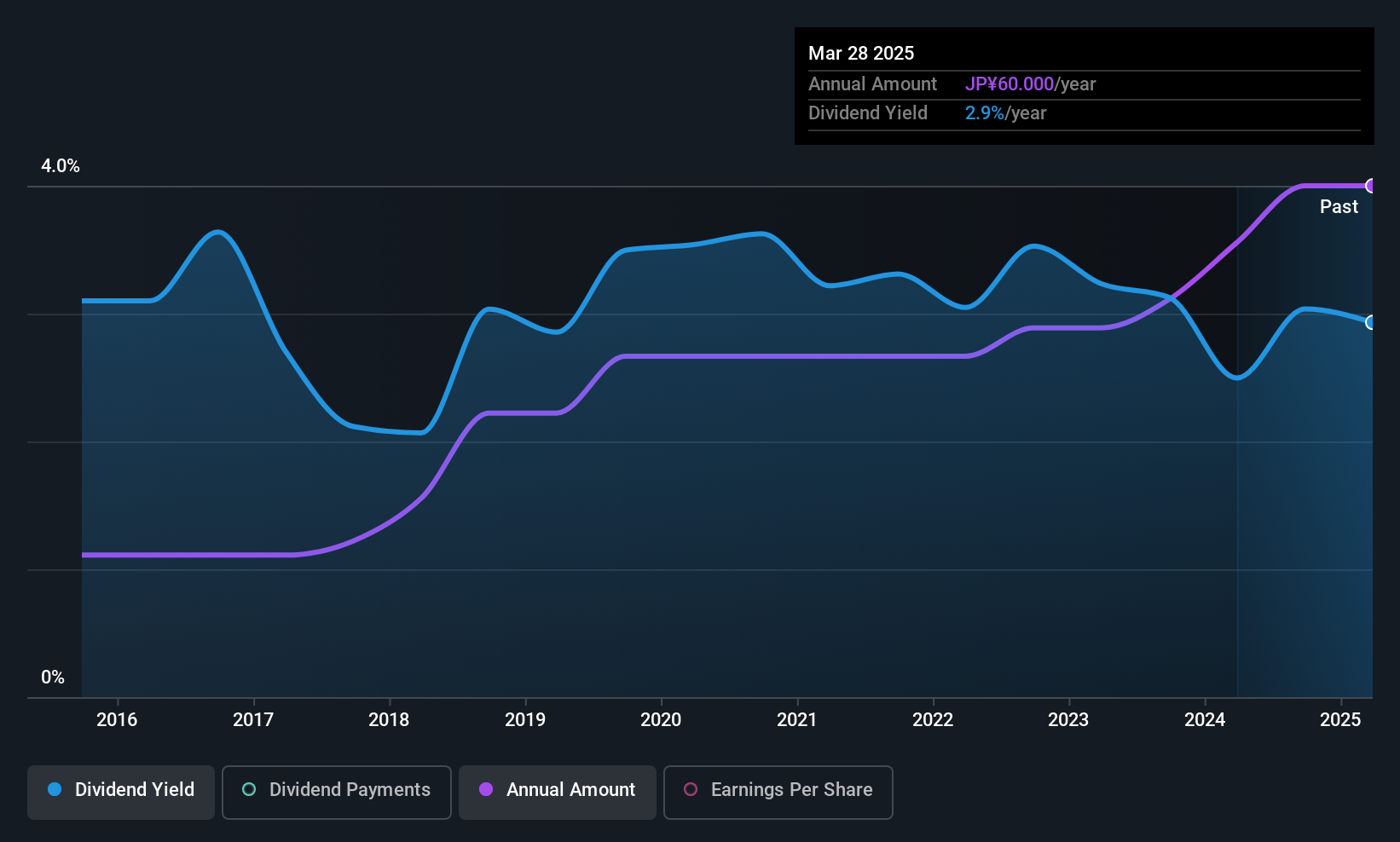Click the 2025 x-axis year label
This screenshot has height=842, width=1400.
click(1340, 720)
